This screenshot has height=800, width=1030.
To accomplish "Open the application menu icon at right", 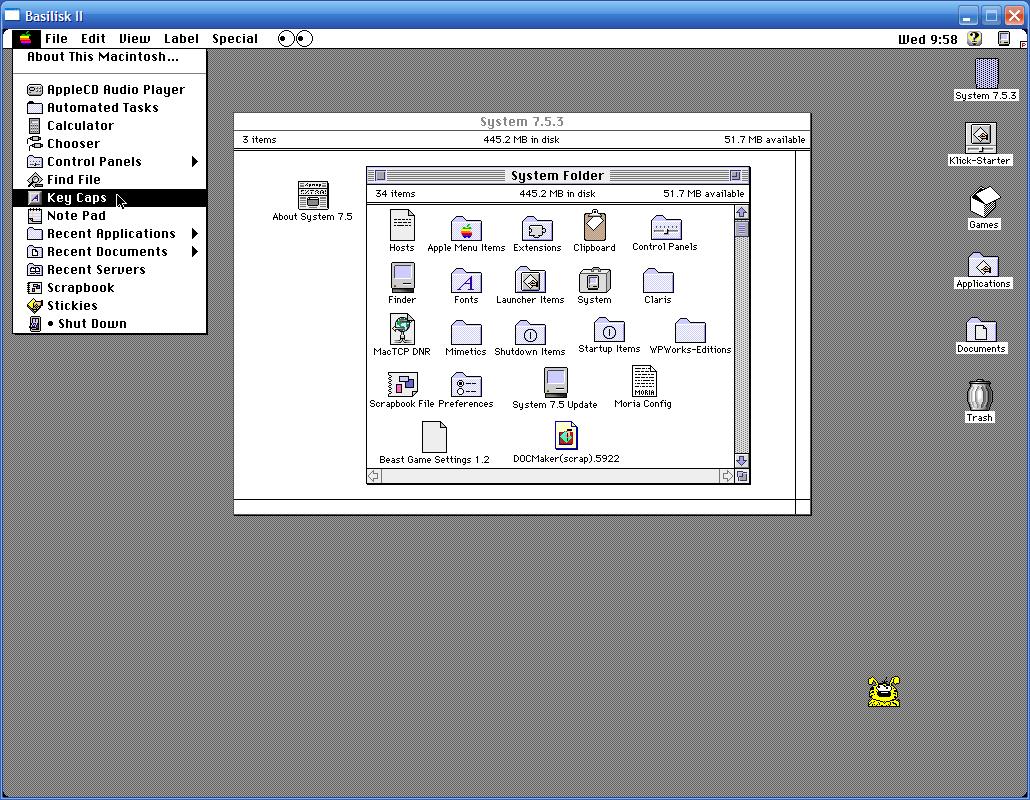I will (x=1004, y=39).
